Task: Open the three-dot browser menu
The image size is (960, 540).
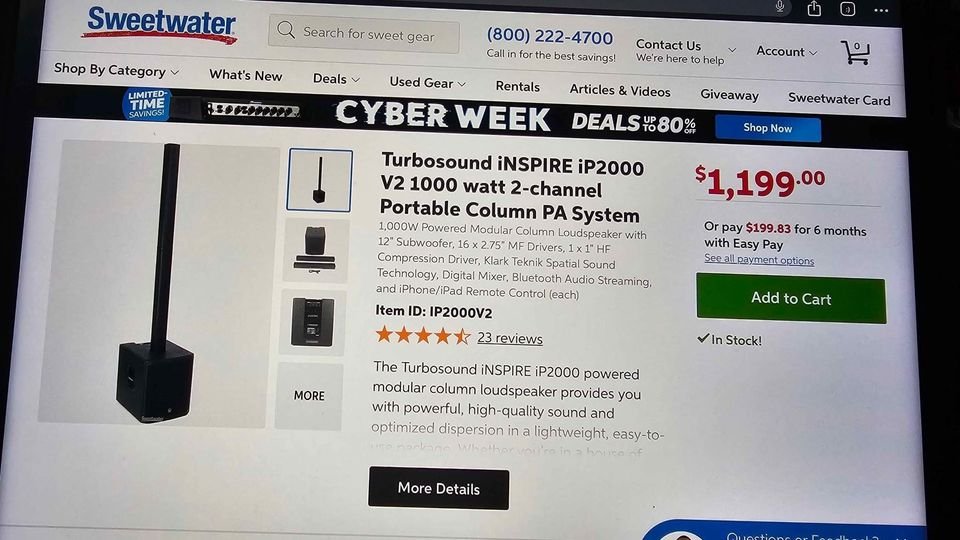Action: (x=881, y=10)
